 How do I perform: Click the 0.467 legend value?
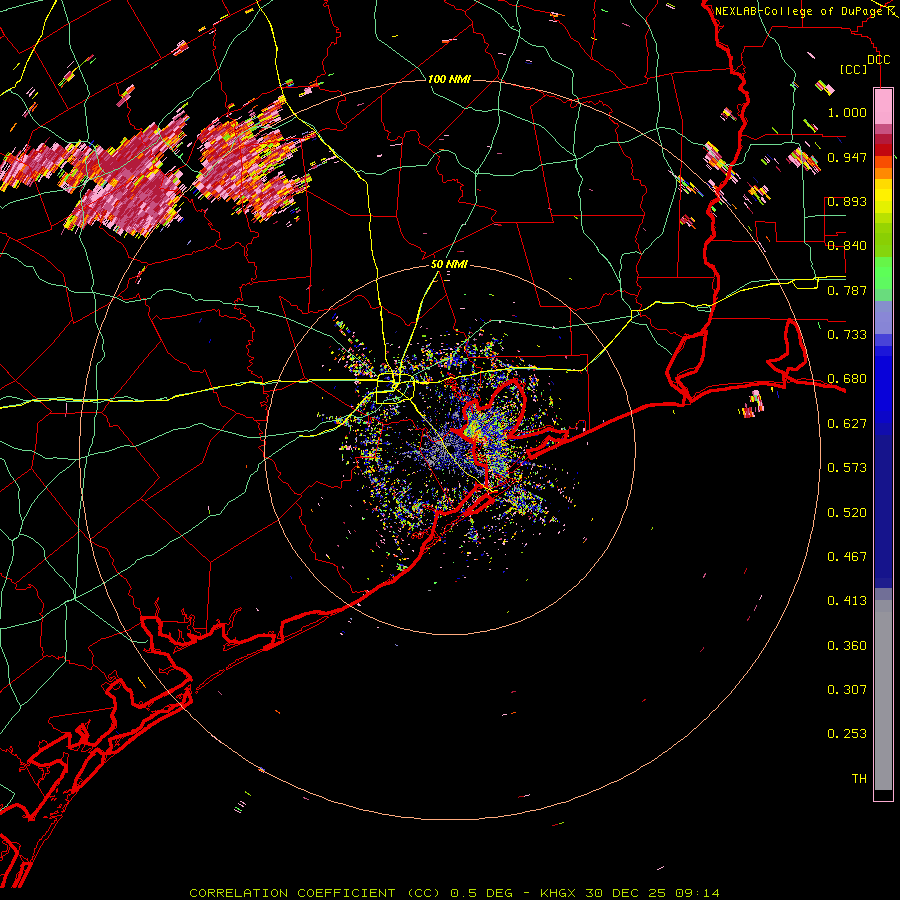coord(847,557)
